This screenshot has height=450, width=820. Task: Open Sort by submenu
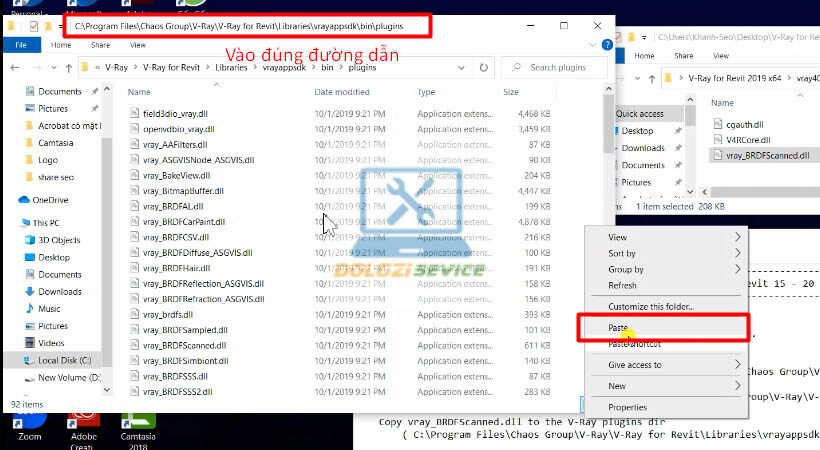point(666,253)
